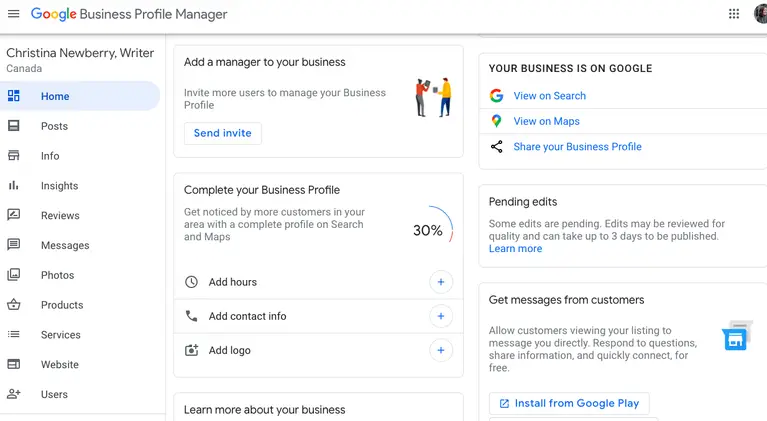Select Messages from the left navigation

65,246
